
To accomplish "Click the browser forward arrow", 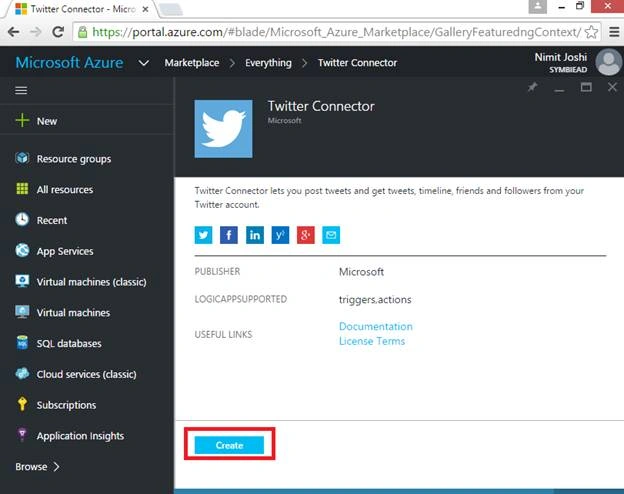I will [x=36, y=32].
